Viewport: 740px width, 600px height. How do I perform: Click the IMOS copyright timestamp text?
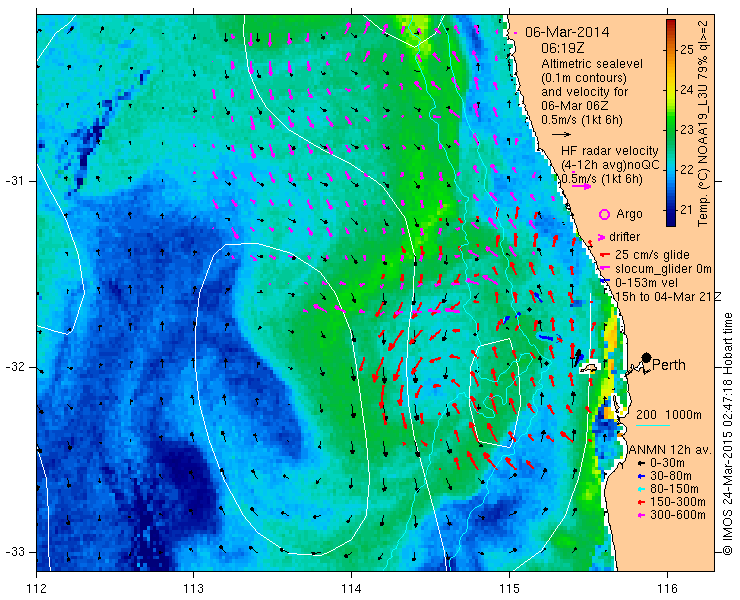[x=728, y=433]
